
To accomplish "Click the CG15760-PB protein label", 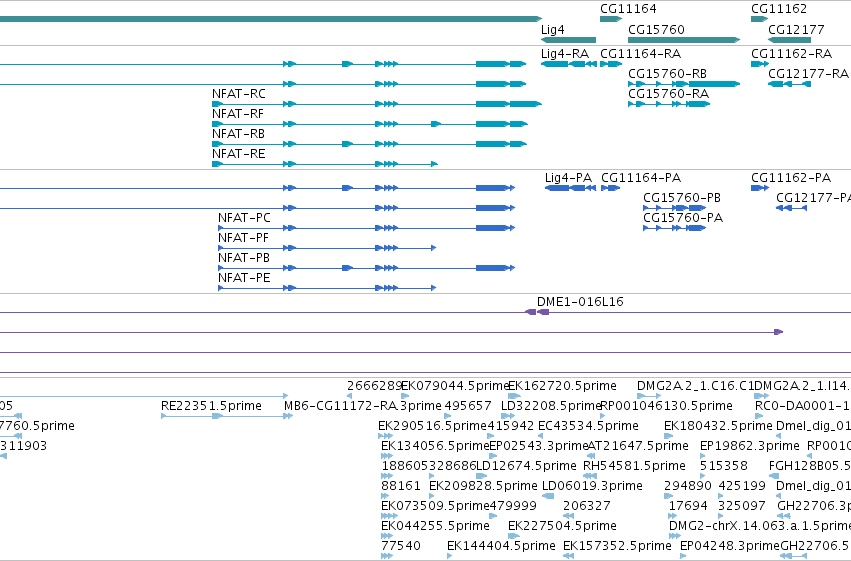I will [682, 198].
